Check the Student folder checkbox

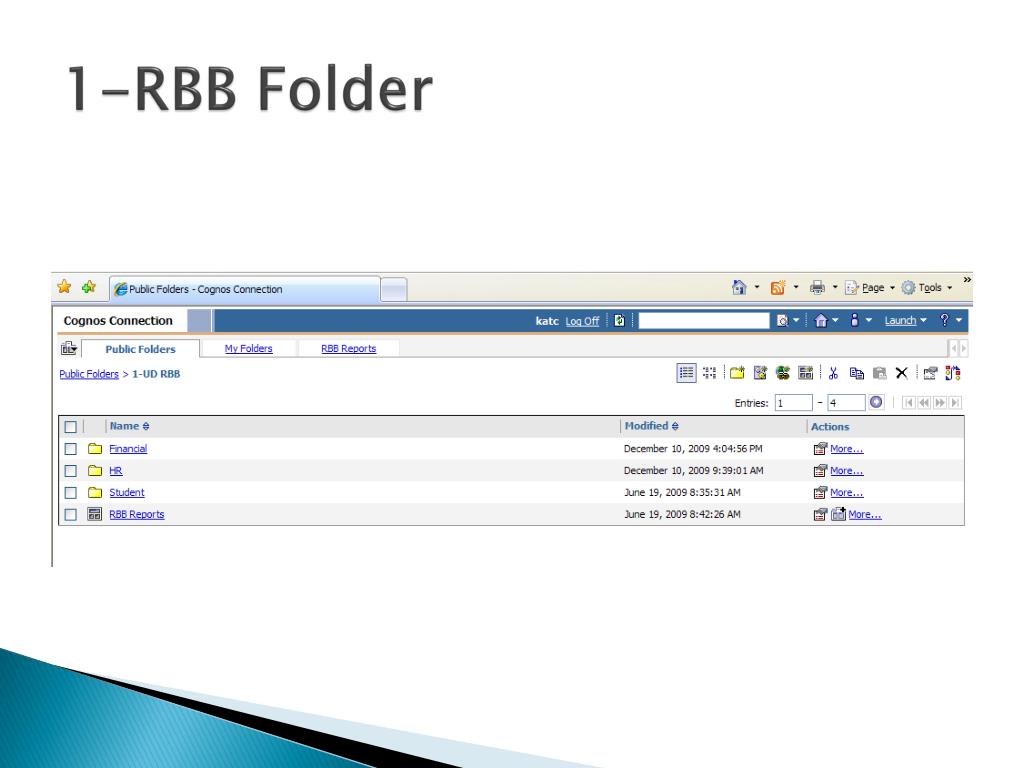click(71, 492)
